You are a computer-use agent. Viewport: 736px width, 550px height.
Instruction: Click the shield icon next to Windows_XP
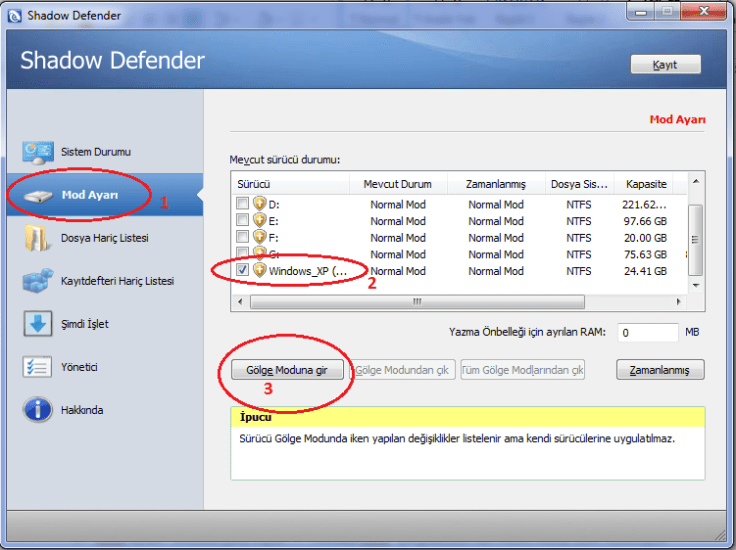pos(260,271)
